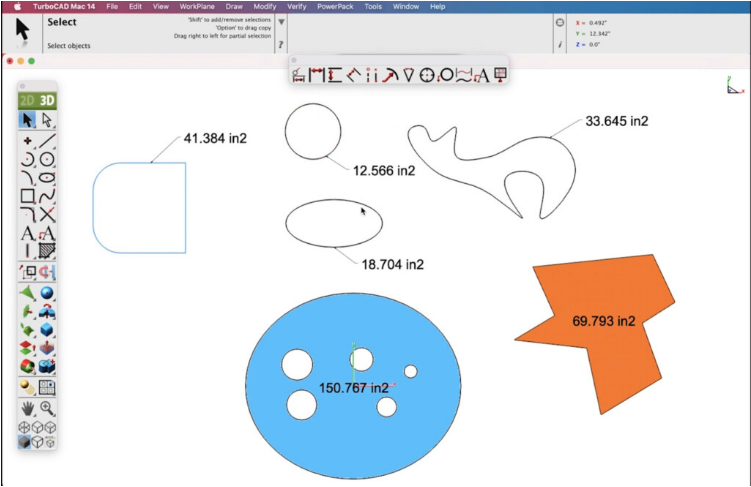751x487 pixels.
Task: Switch tool palette to 2D mode
Action: click(x=28, y=100)
